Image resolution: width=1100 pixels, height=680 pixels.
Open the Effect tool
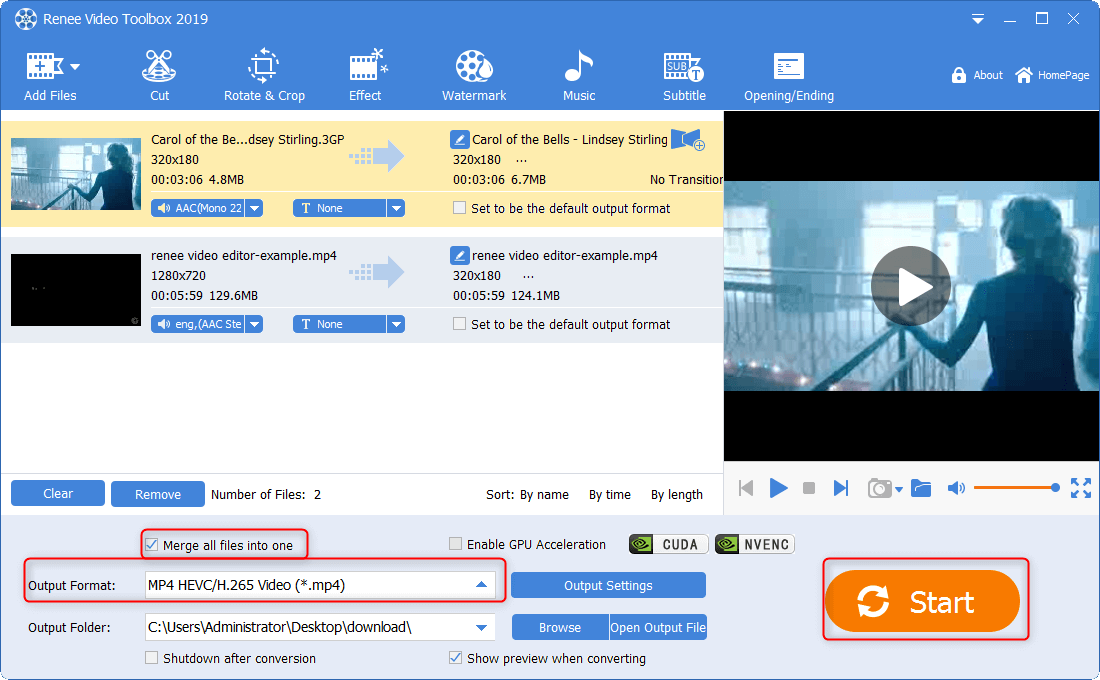(365, 76)
